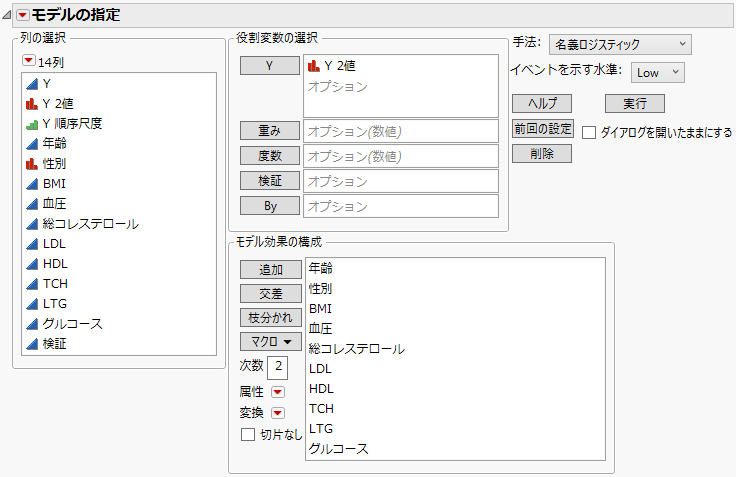Expand the マクロ dropdown button
736x477 pixels.
pos(271,341)
